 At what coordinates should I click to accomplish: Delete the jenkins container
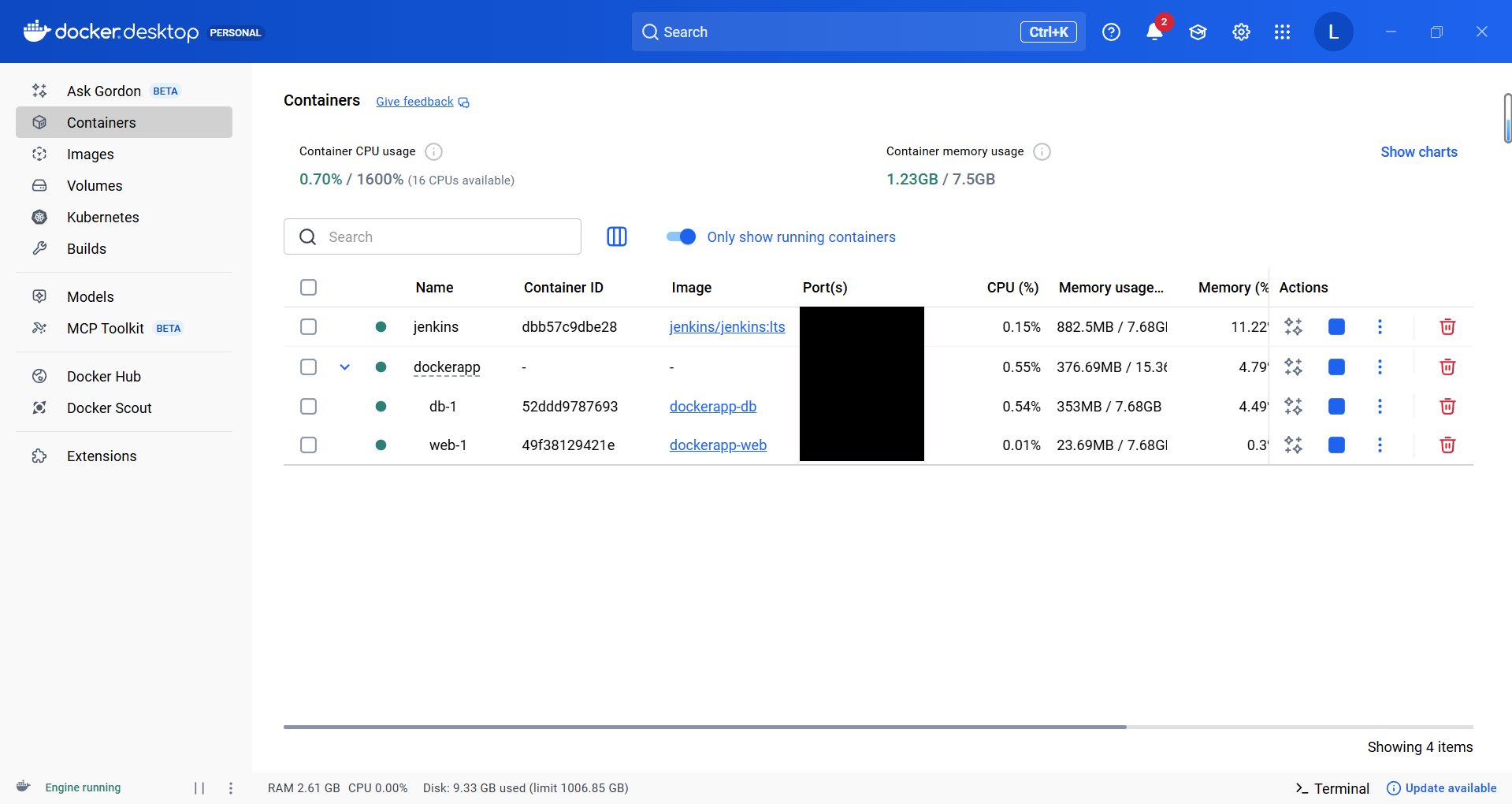[1447, 326]
